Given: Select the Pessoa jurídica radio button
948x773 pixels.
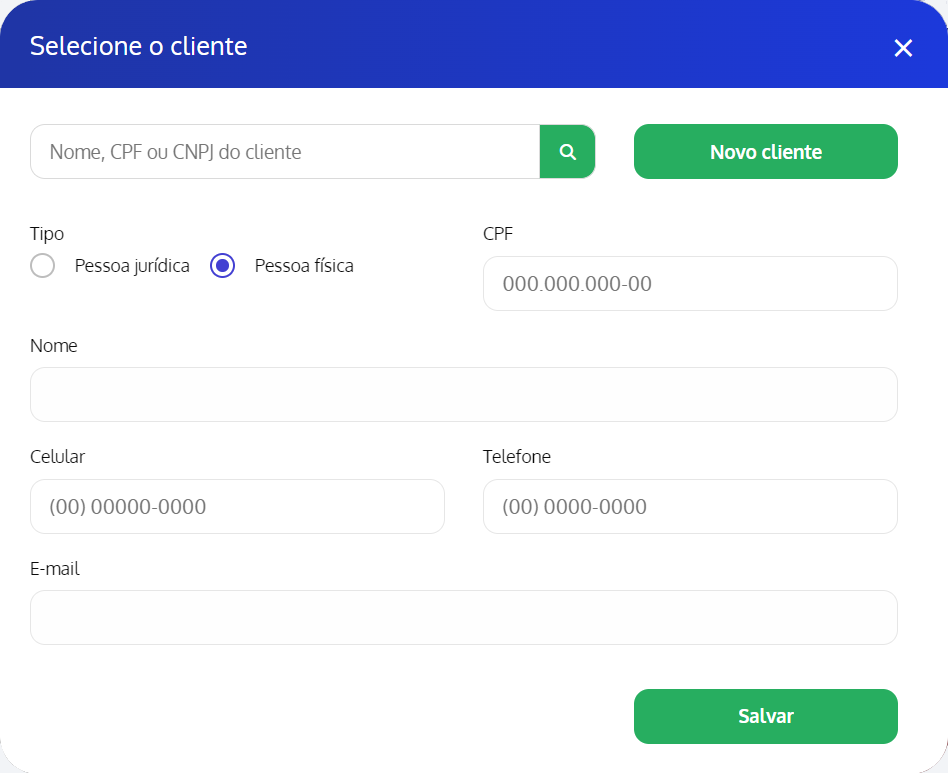Looking at the screenshot, I should click(43, 266).
